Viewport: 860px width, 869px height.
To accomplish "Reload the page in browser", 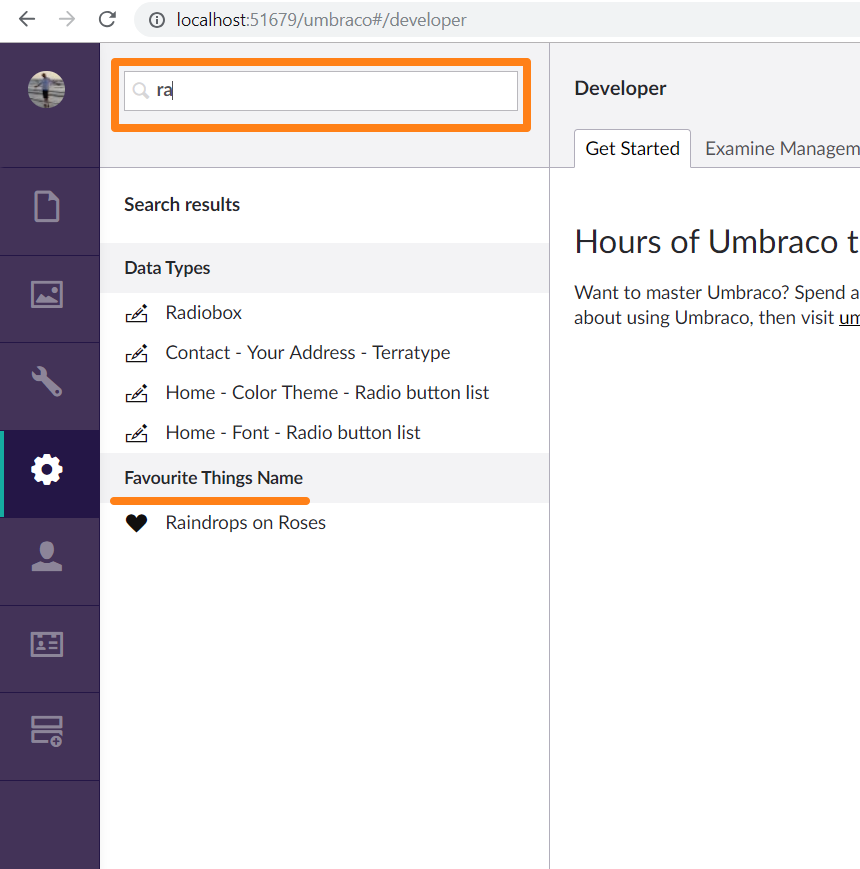I will pos(107,19).
